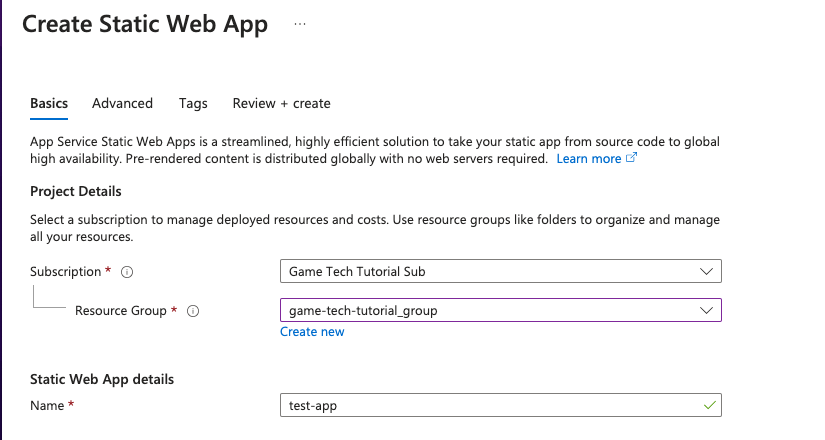Viewport: 825px width, 440px height.
Task: Click the Resource Group field label
Action: pyautogui.click(x=120, y=311)
